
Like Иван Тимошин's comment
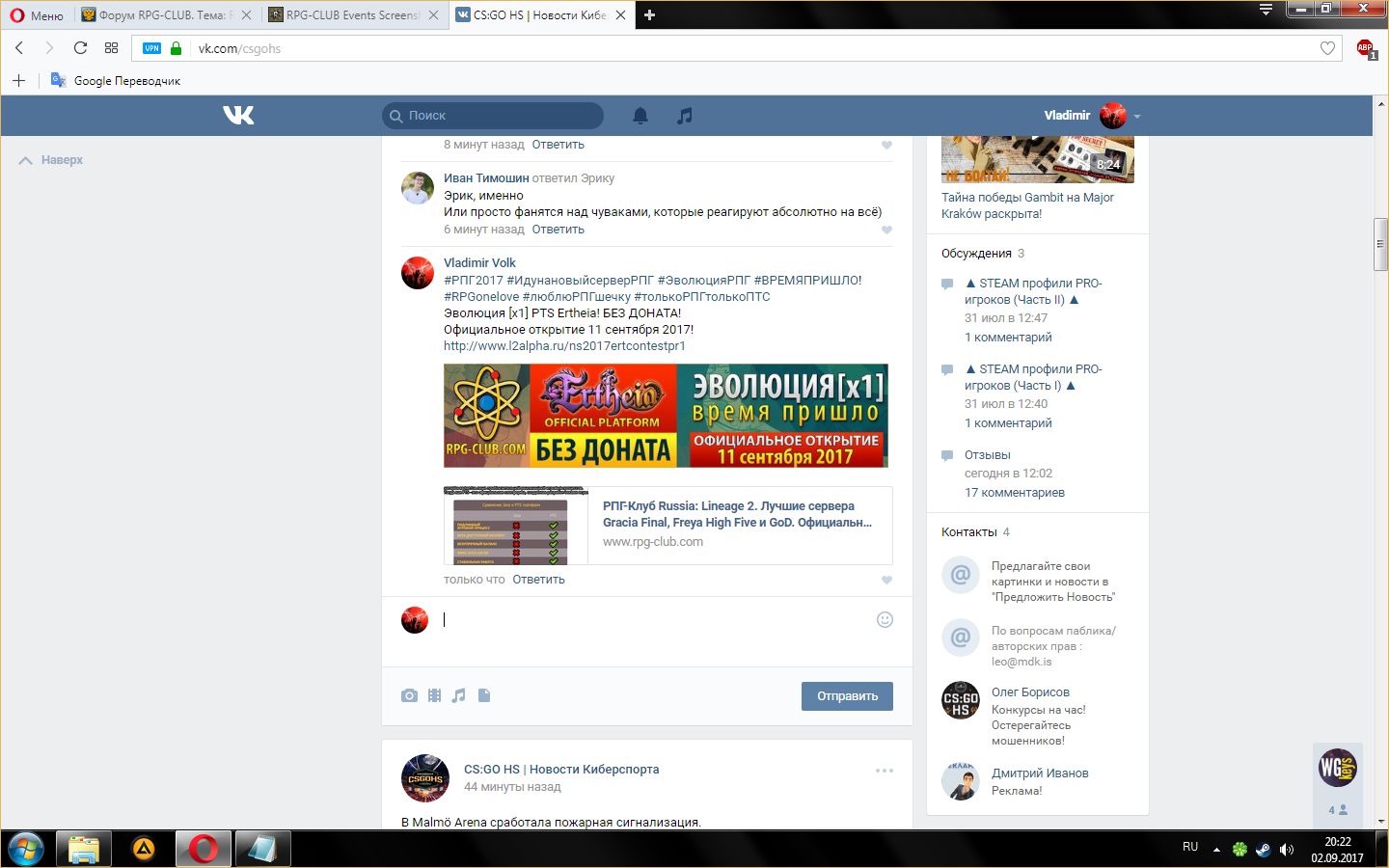pos(886,230)
